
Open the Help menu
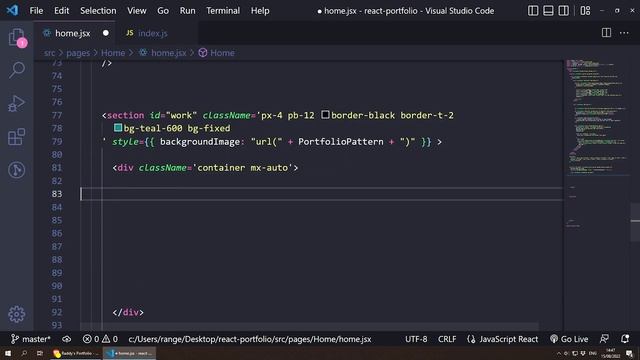[x=260, y=11]
